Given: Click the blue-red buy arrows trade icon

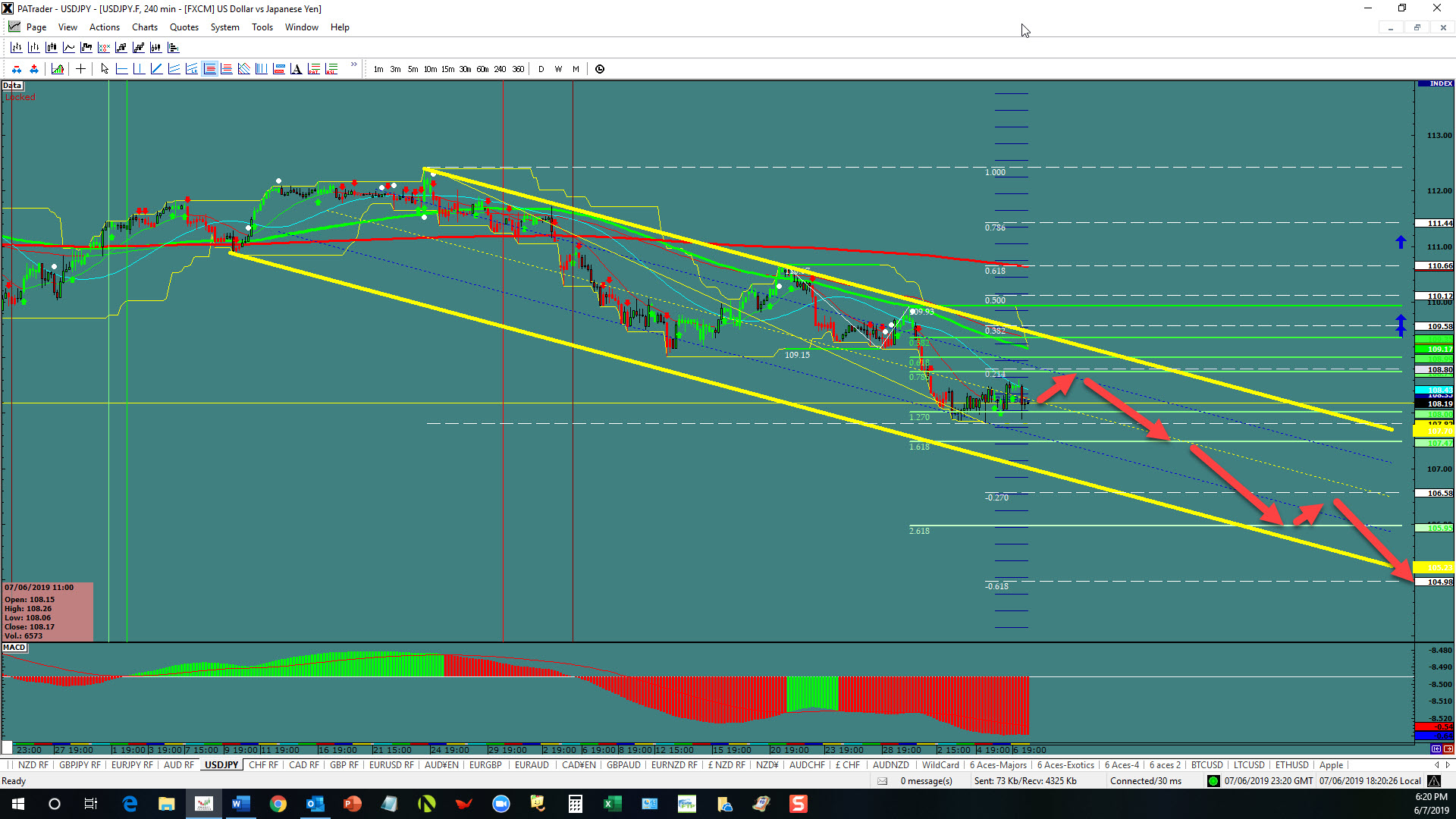Looking at the screenshot, I should click(34, 69).
